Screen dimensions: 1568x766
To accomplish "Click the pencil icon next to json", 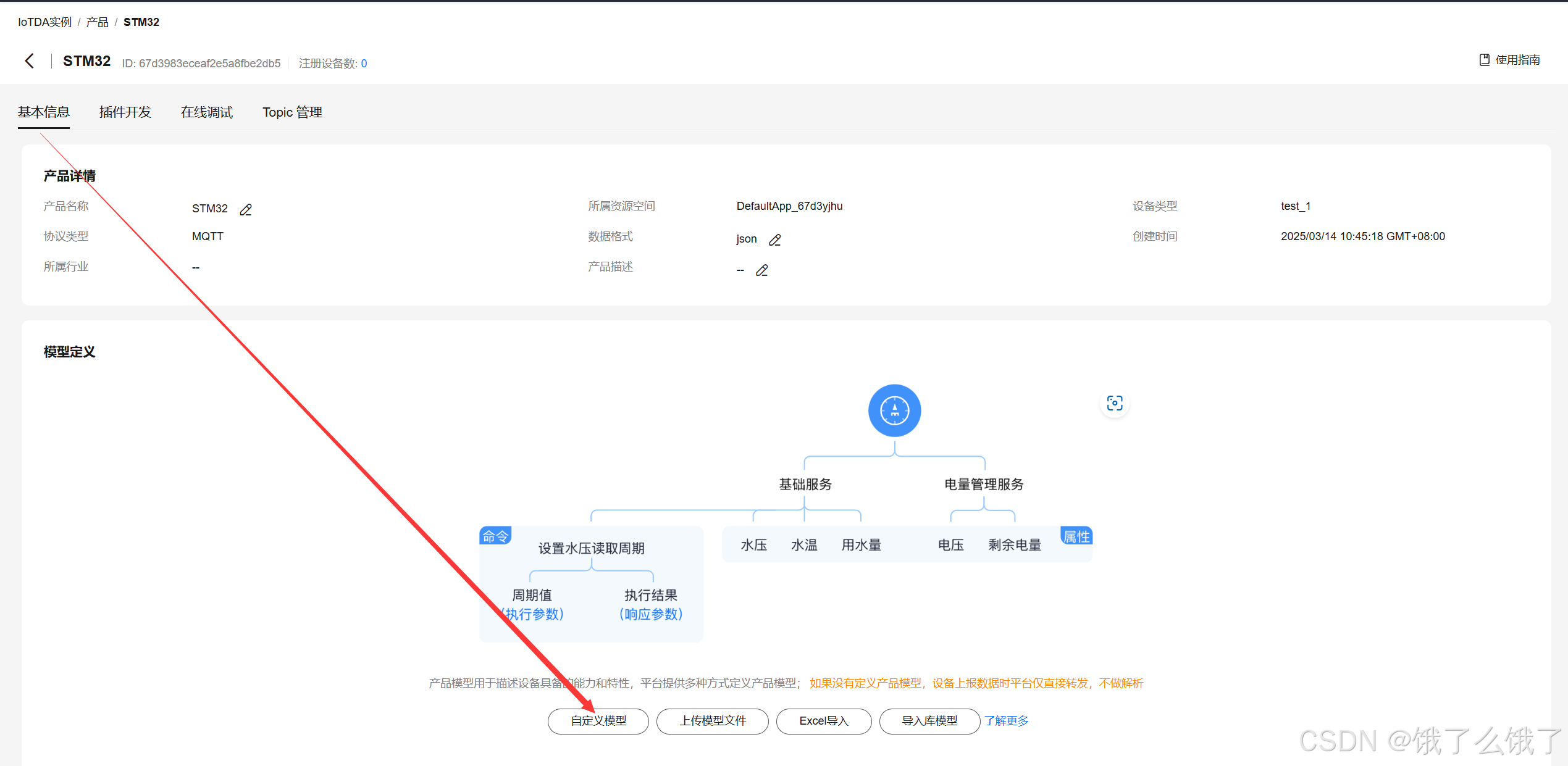I will point(775,240).
